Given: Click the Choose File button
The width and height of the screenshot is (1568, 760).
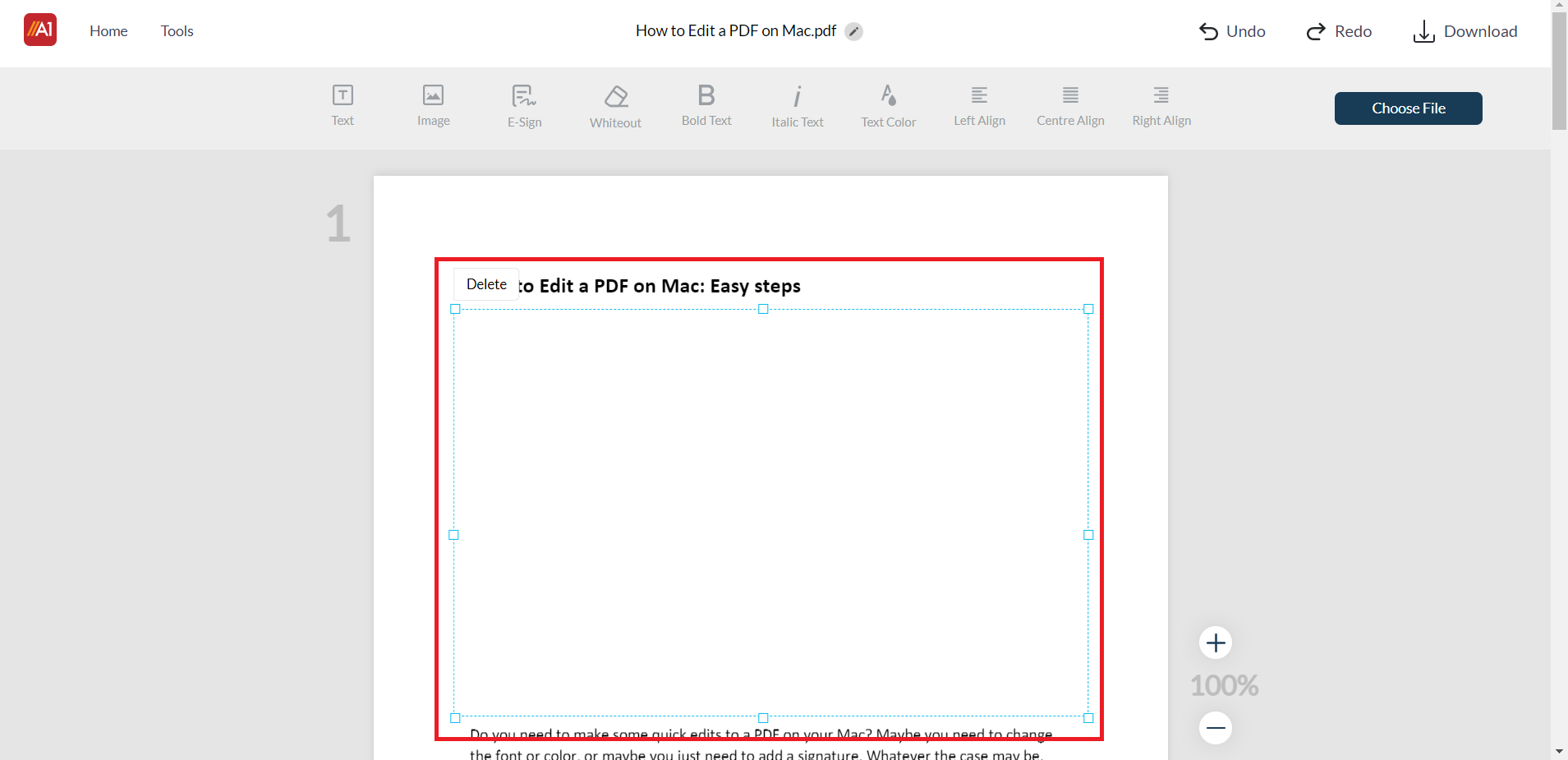Looking at the screenshot, I should click(x=1407, y=108).
